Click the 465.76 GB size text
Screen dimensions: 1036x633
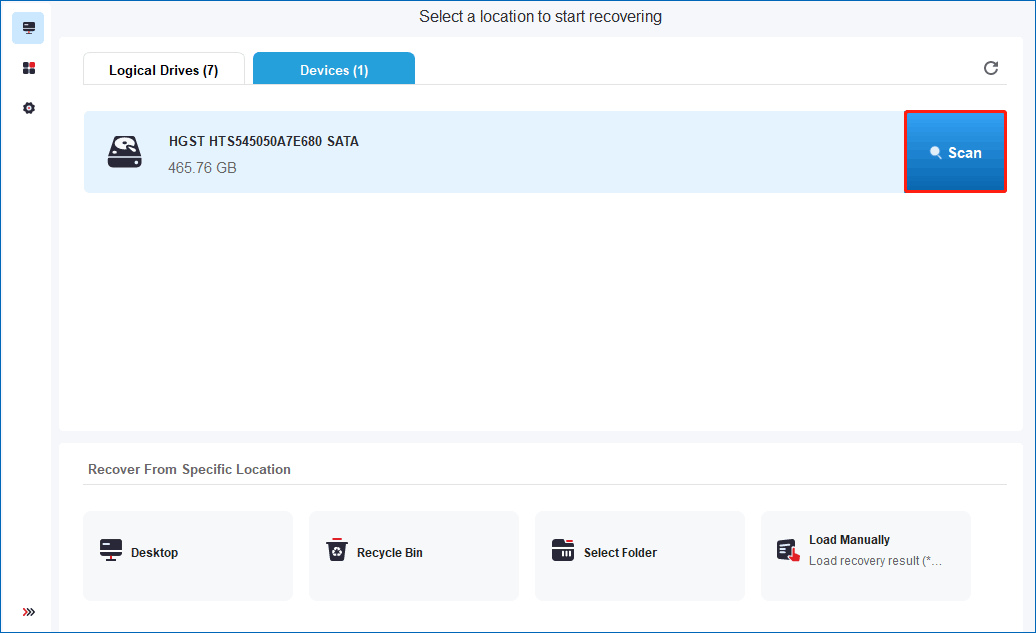click(x=202, y=168)
